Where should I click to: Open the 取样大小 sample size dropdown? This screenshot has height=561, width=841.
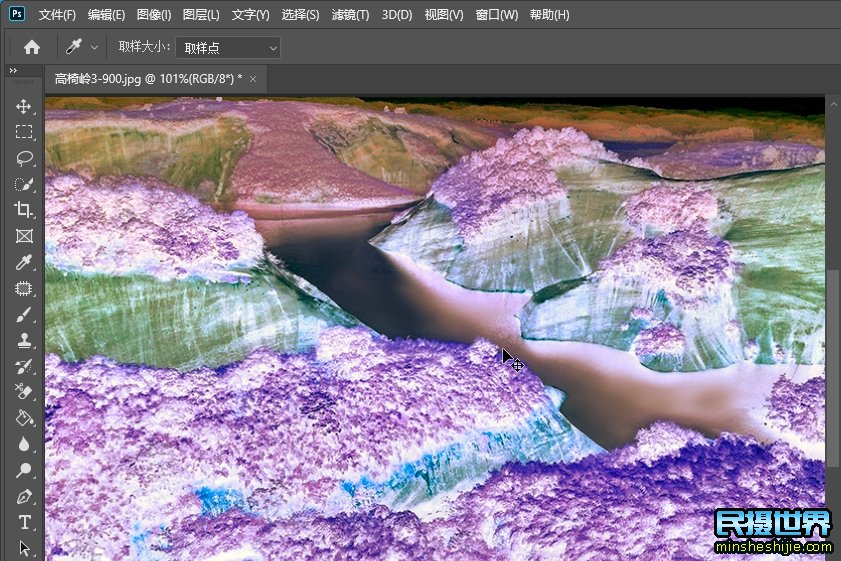[228, 48]
